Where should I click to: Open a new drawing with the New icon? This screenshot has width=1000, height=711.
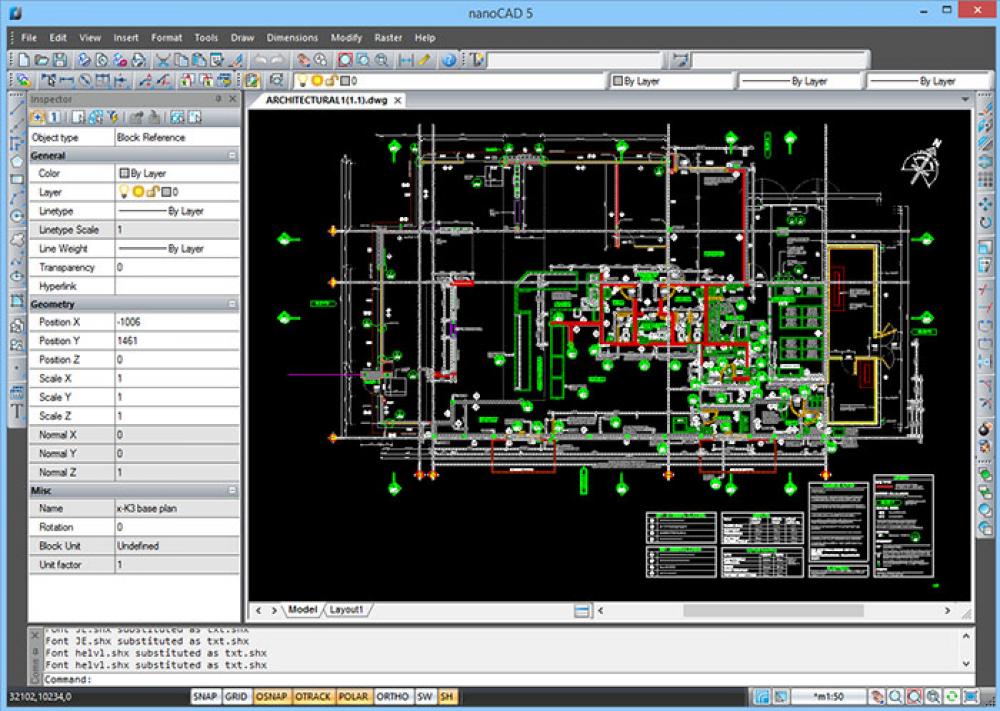tap(25, 59)
